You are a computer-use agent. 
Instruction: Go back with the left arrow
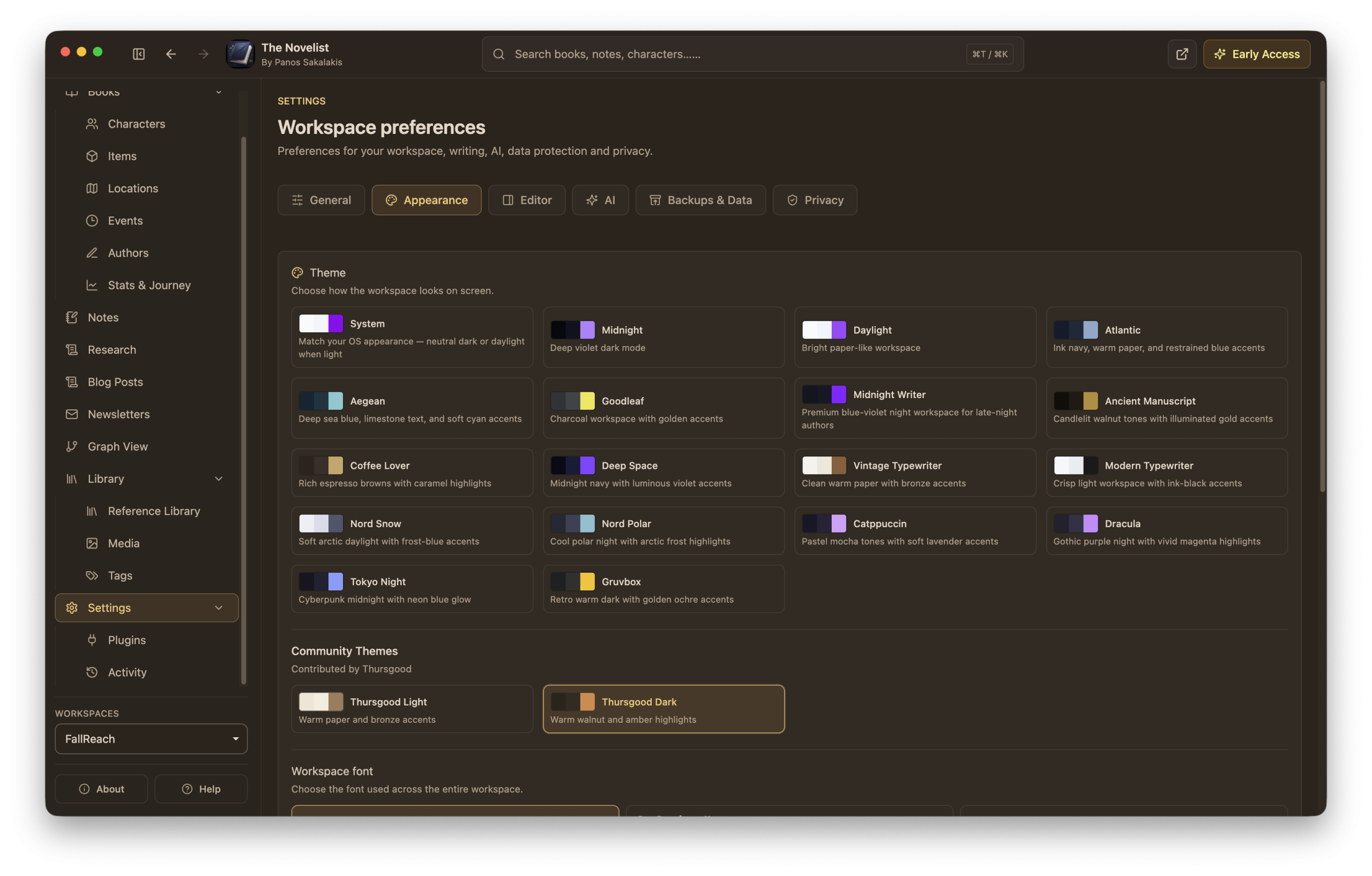[x=171, y=54]
